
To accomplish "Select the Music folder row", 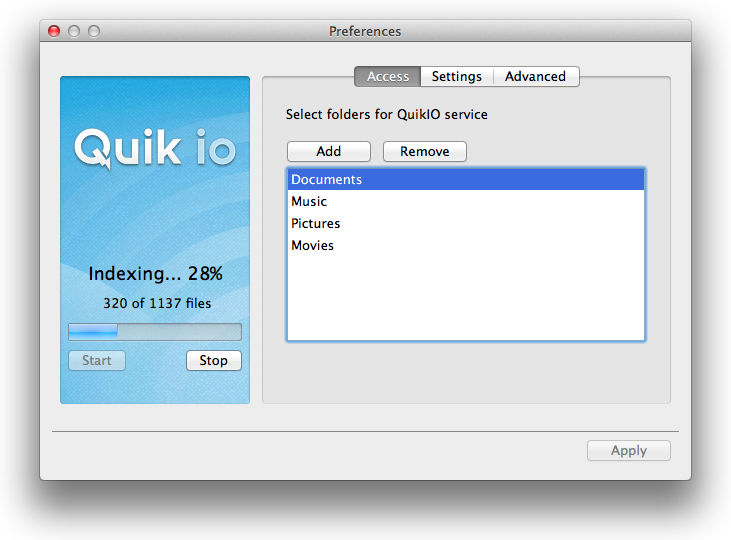I will tap(466, 201).
